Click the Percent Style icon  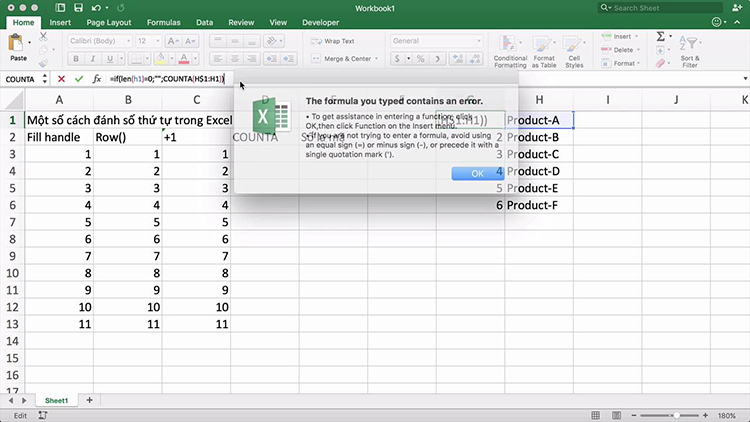(420, 58)
